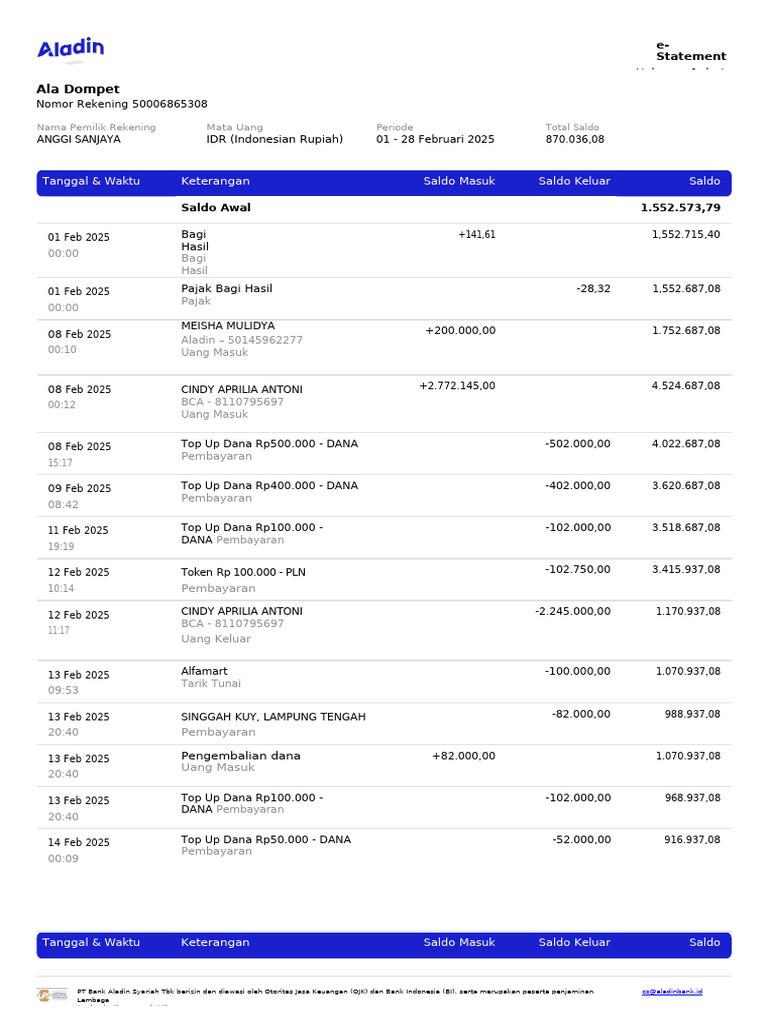The image size is (768, 1024).
Task: Click Top Up Dana Rp400.000 - DANA
Action: click(269, 486)
